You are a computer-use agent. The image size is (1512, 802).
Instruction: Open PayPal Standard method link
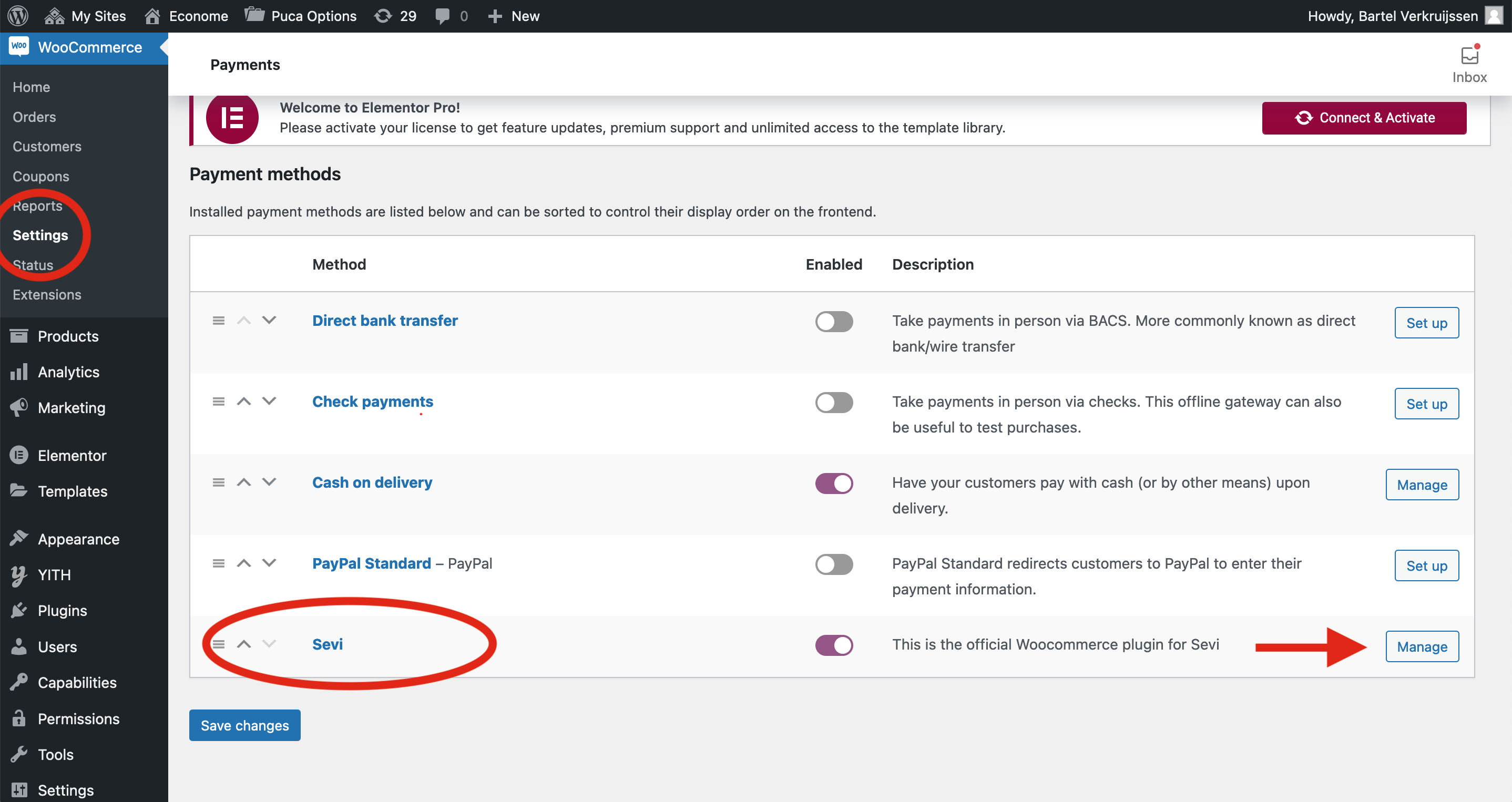coord(372,563)
